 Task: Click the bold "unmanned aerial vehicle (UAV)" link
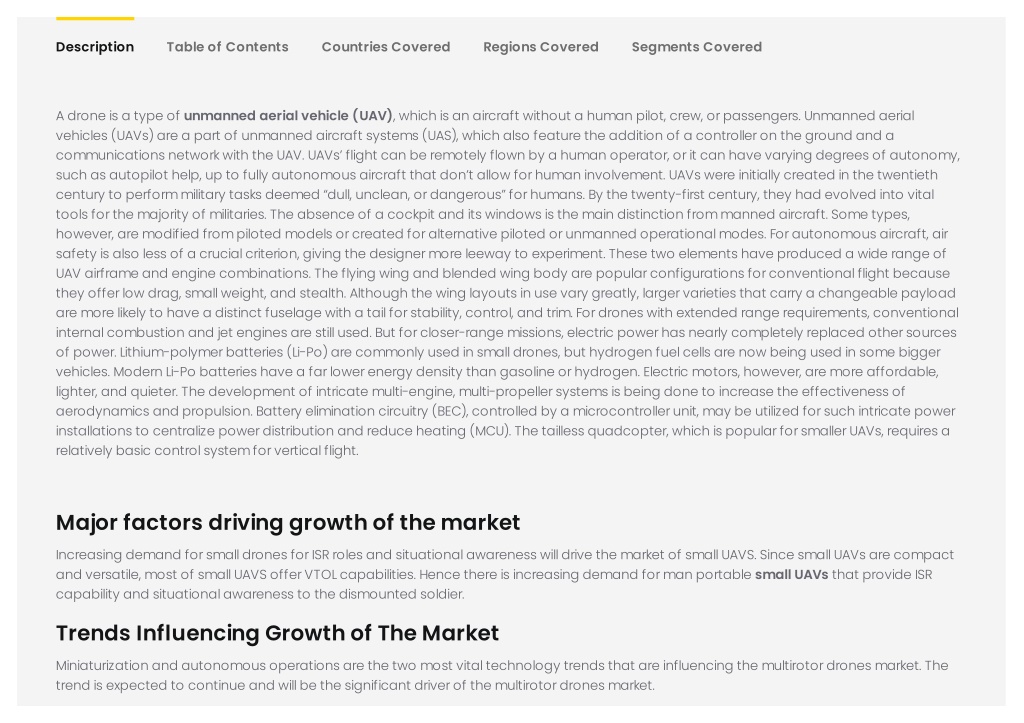288,116
